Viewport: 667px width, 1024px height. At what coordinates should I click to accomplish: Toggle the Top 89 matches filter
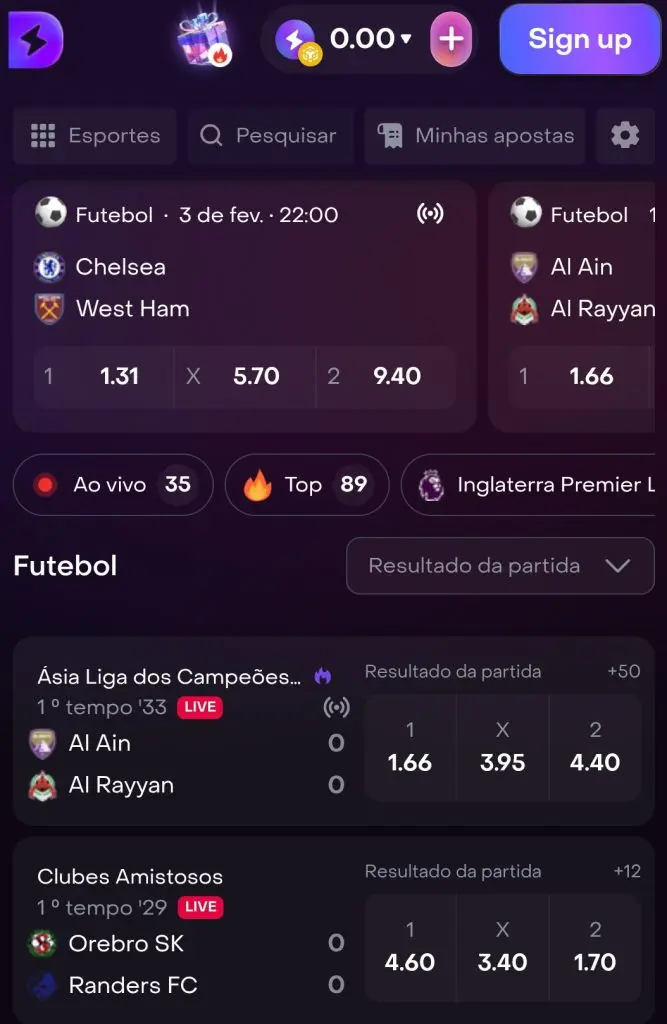click(307, 484)
